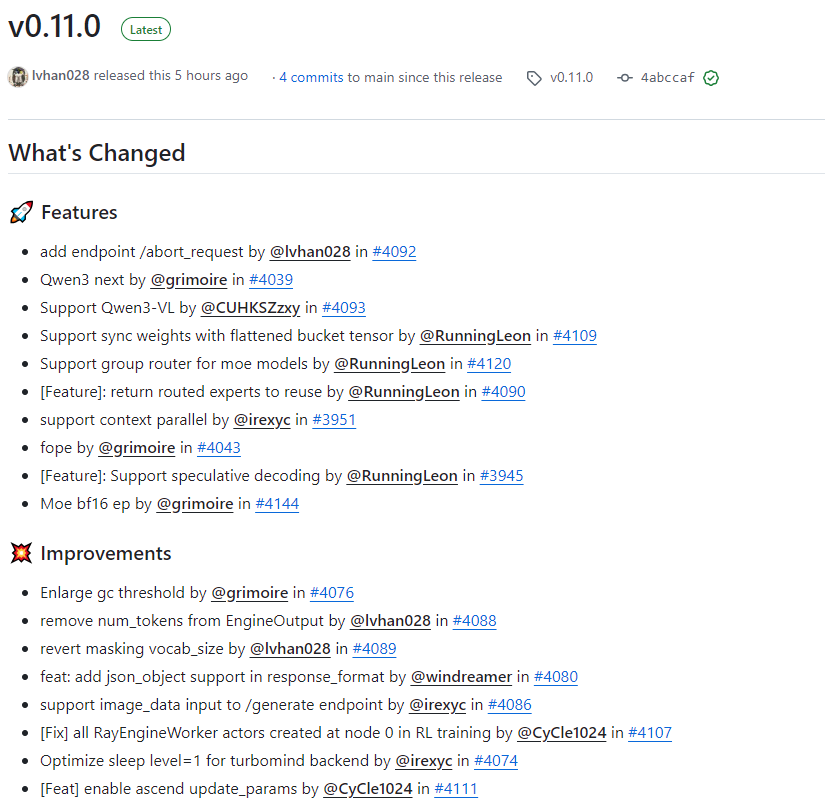Viewport: 825px width, 808px height.
Task: Open Moe bf16 ep pull request #4144
Action: (277, 504)
